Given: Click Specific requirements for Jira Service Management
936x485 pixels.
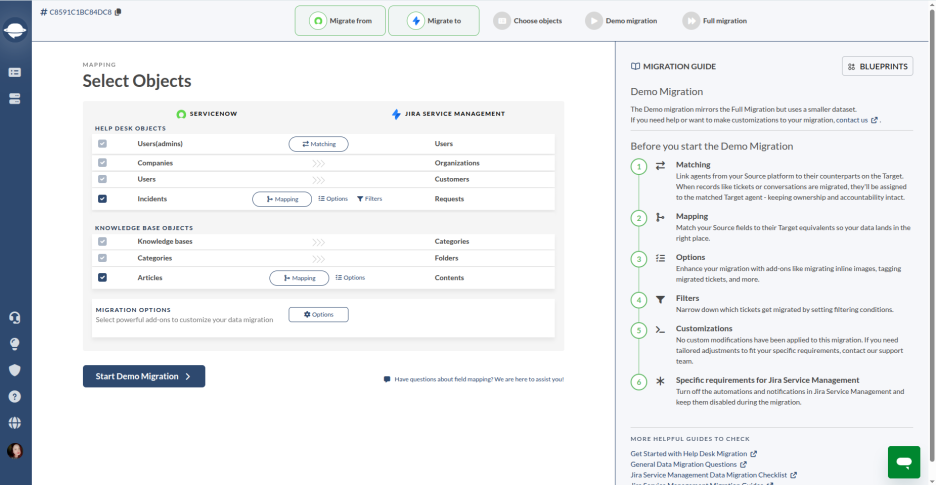Looking at the screenshot, I should [x=767, y=380].
